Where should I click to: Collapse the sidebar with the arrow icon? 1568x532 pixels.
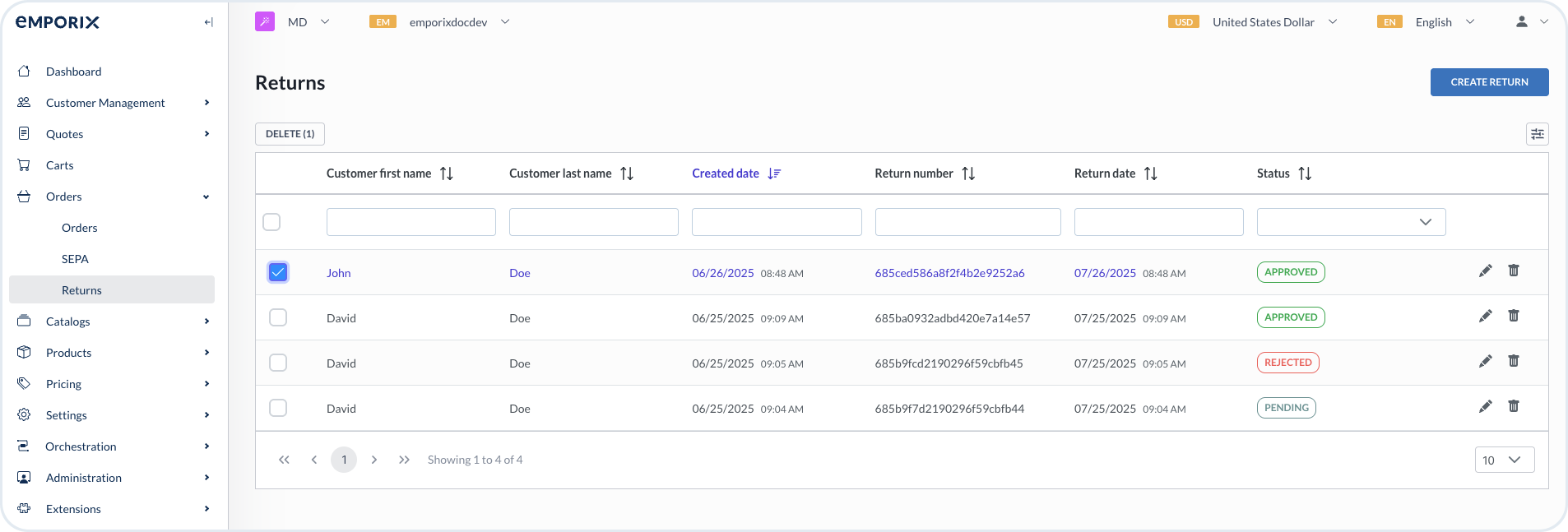pyautogui.click(x=208, y=22)
